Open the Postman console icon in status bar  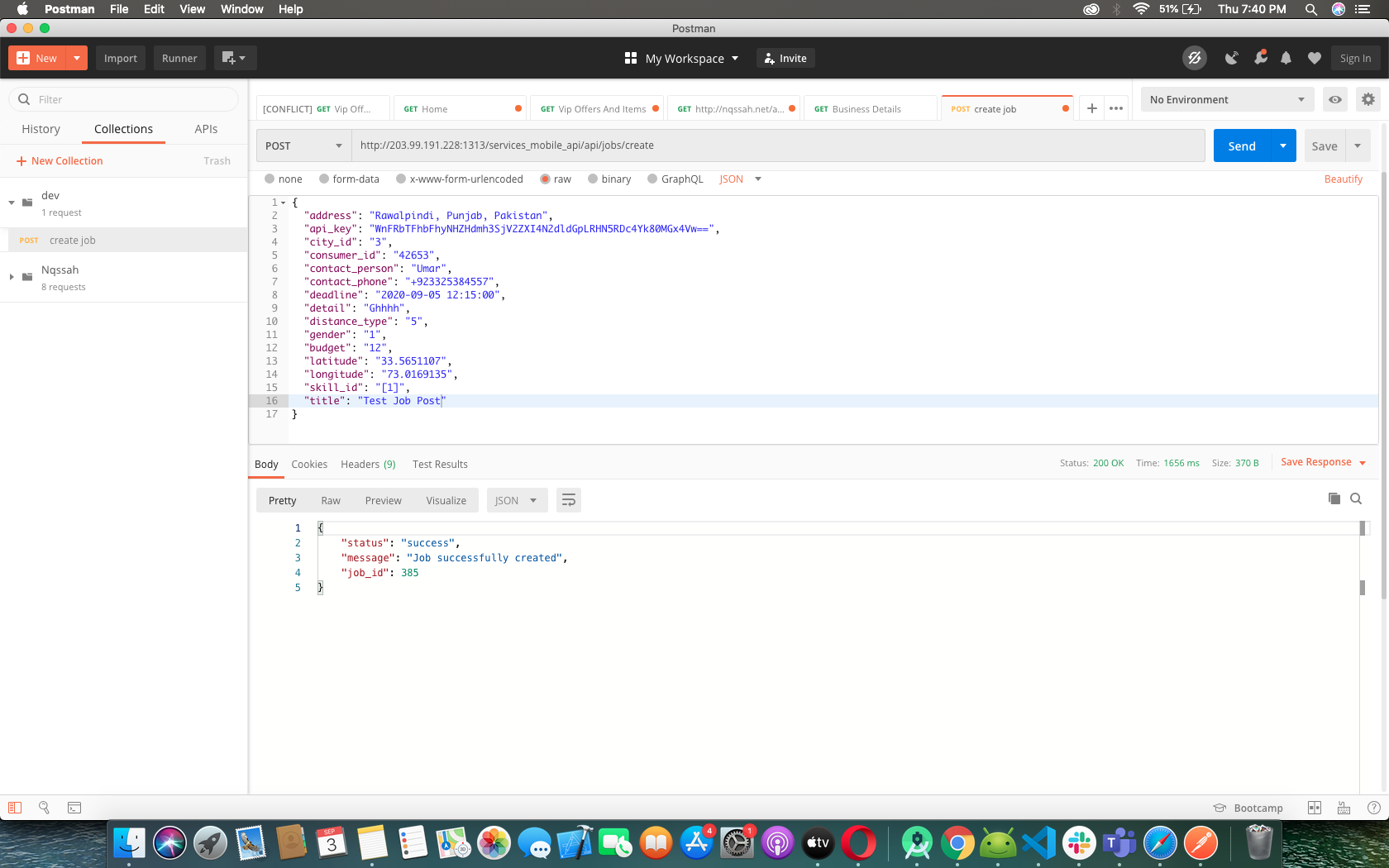tap(74, 808)
